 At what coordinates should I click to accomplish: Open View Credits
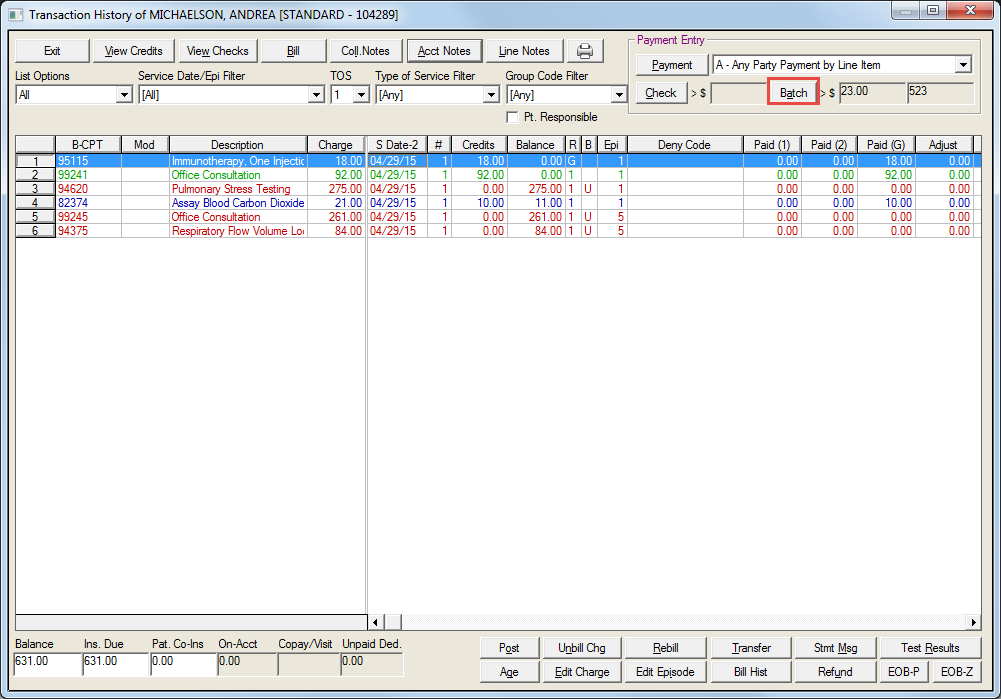pos(133,51)
